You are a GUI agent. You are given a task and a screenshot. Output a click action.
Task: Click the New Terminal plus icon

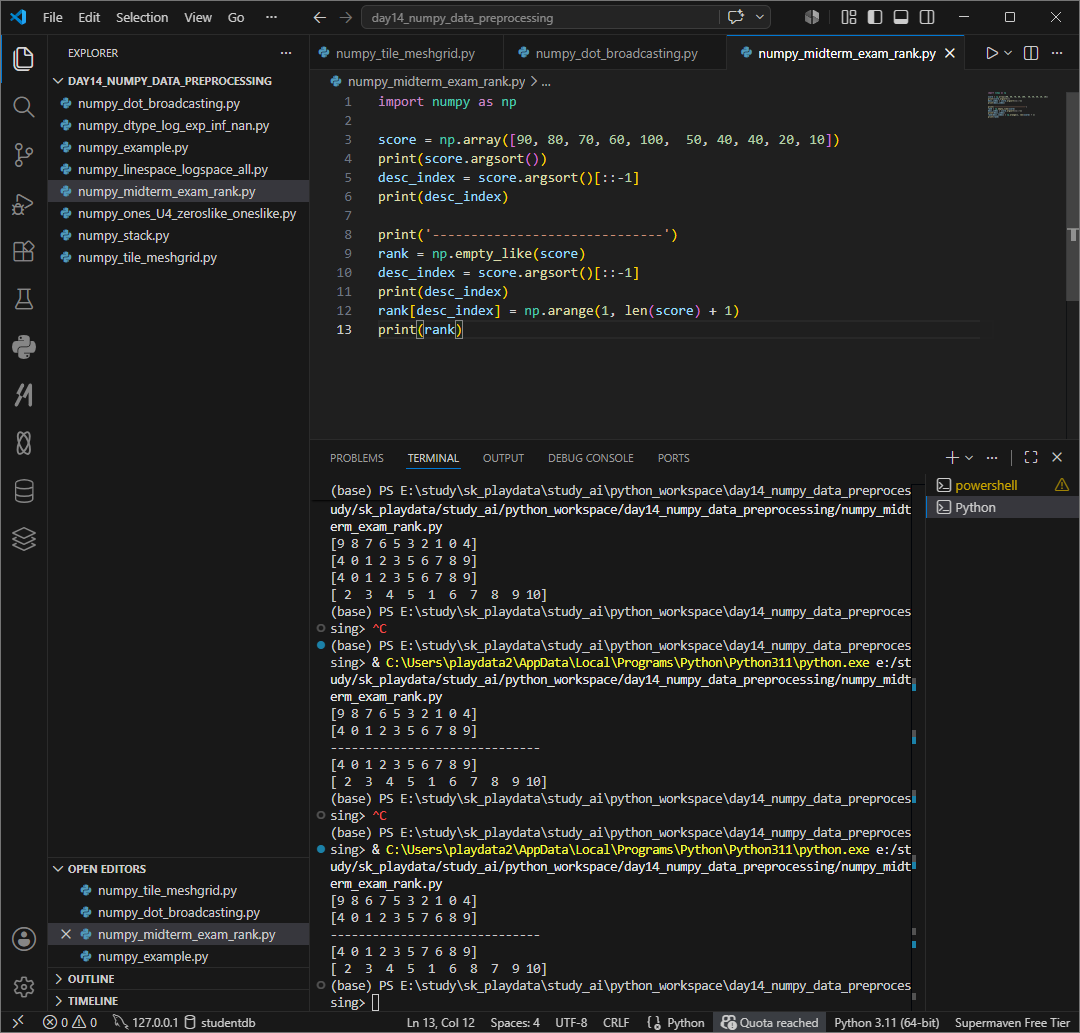(952, 457)
